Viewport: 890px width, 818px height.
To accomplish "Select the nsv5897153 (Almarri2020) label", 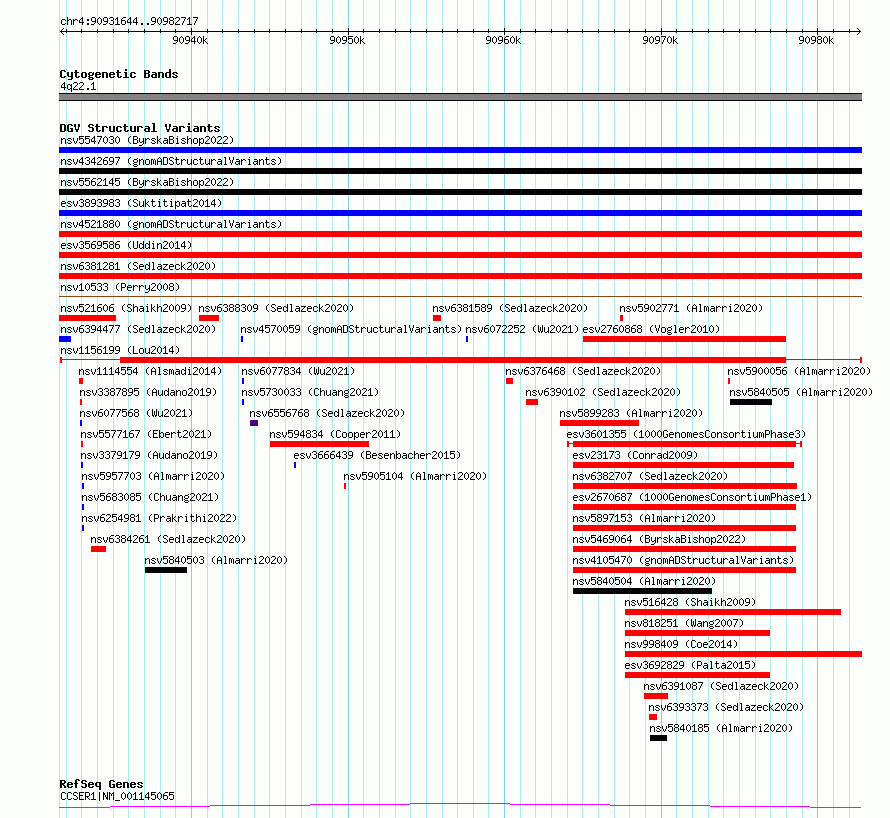I will (x=644, y=518).
